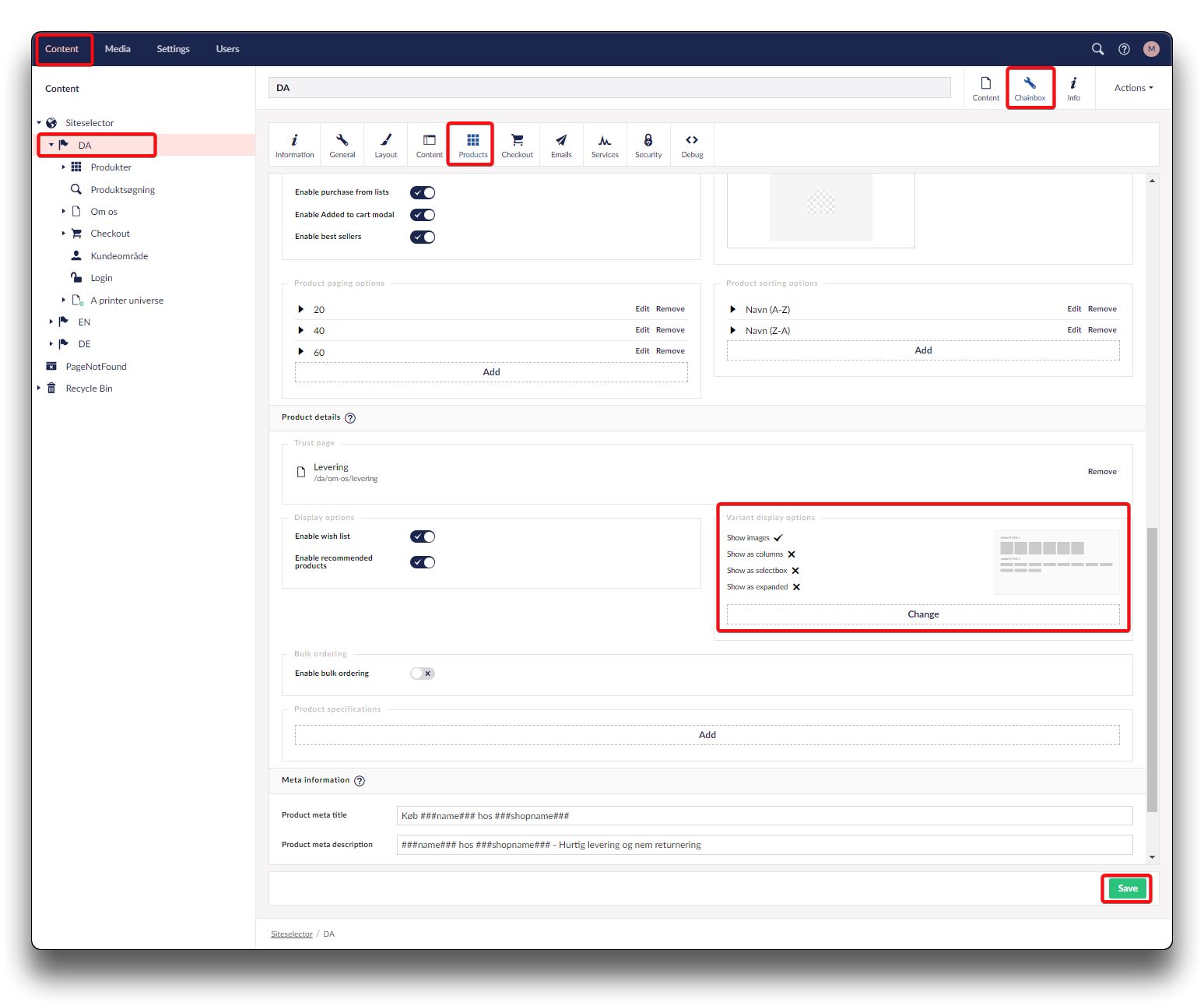Open the Actions dropdown menu

(1133, 88)
